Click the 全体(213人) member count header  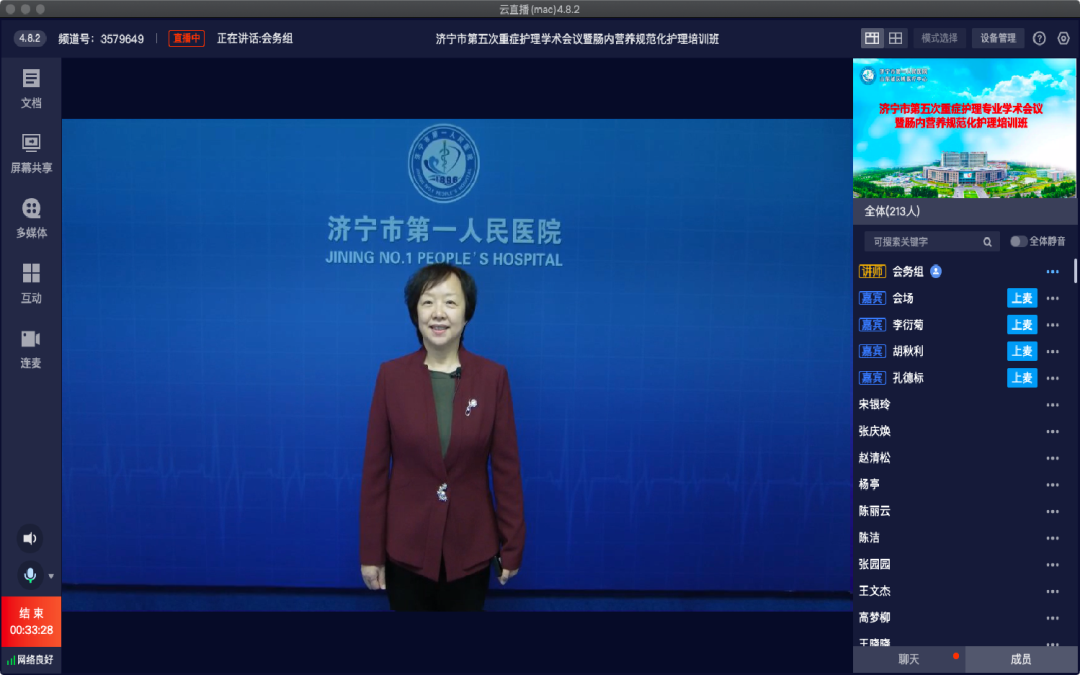point(892,211)
